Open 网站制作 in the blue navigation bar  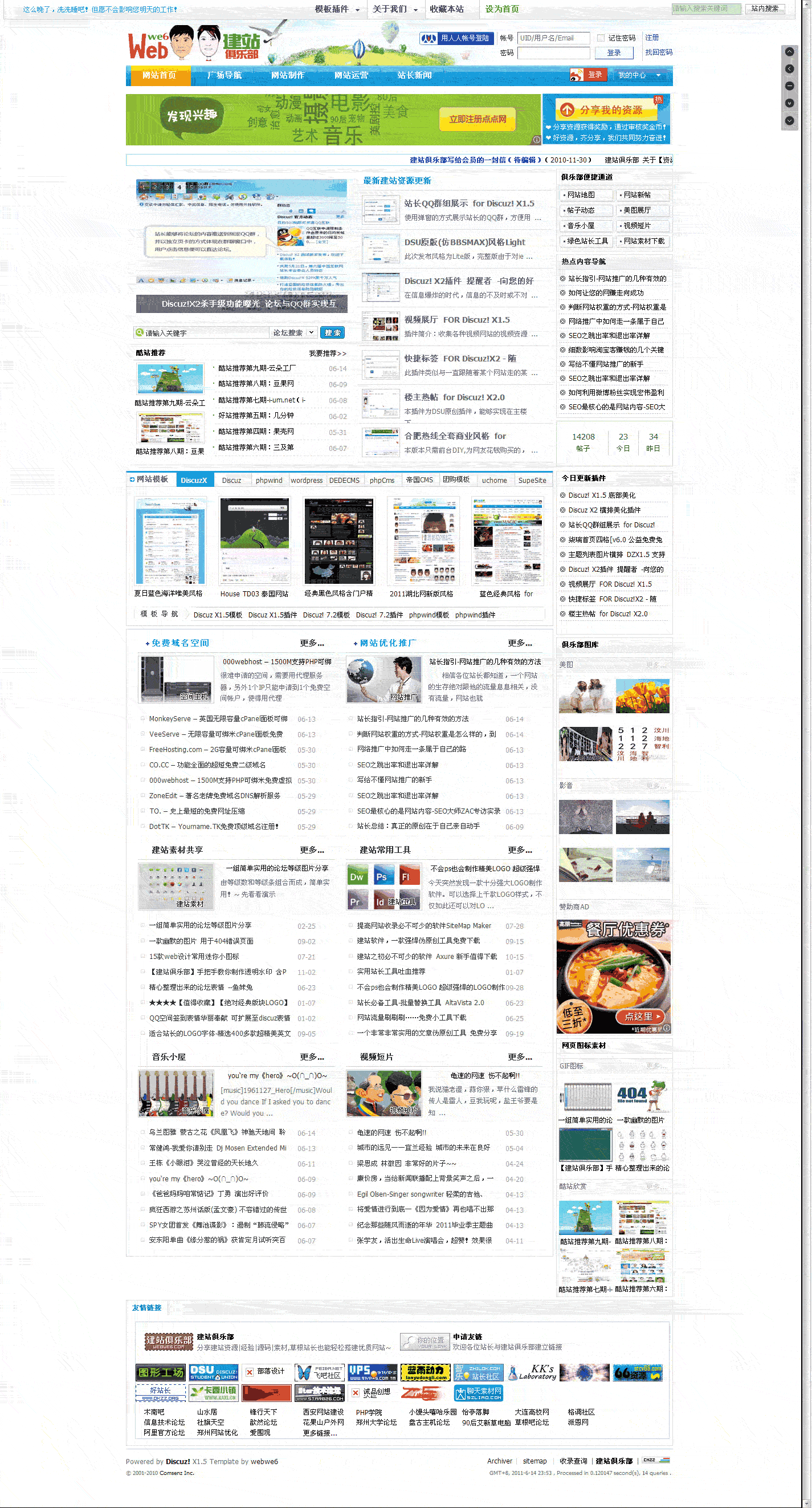pyautogui.click(x=287, y=75)
